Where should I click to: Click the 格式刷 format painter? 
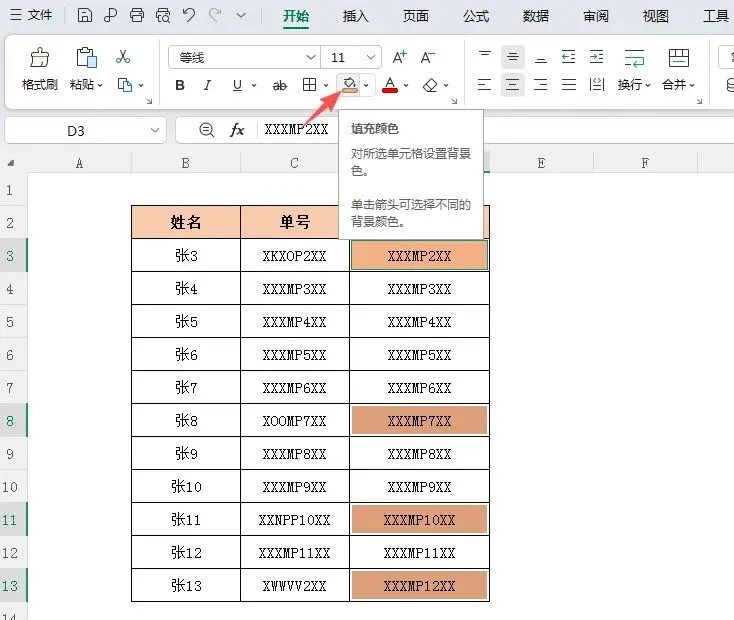click(40, 69)
